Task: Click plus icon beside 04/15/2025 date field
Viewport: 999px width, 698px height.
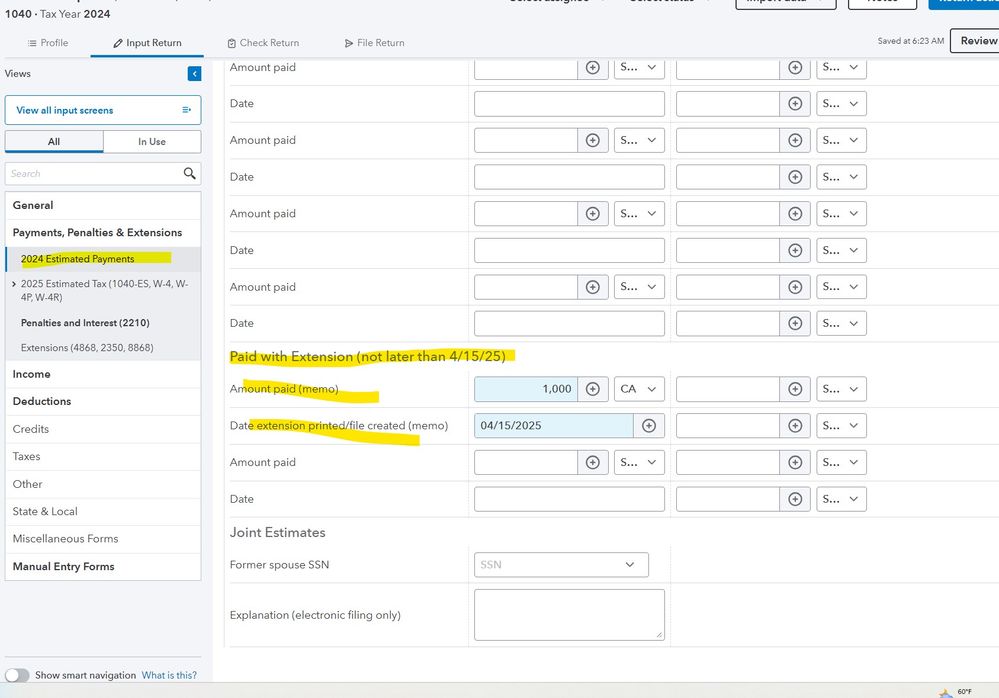Action: (649, 425)
